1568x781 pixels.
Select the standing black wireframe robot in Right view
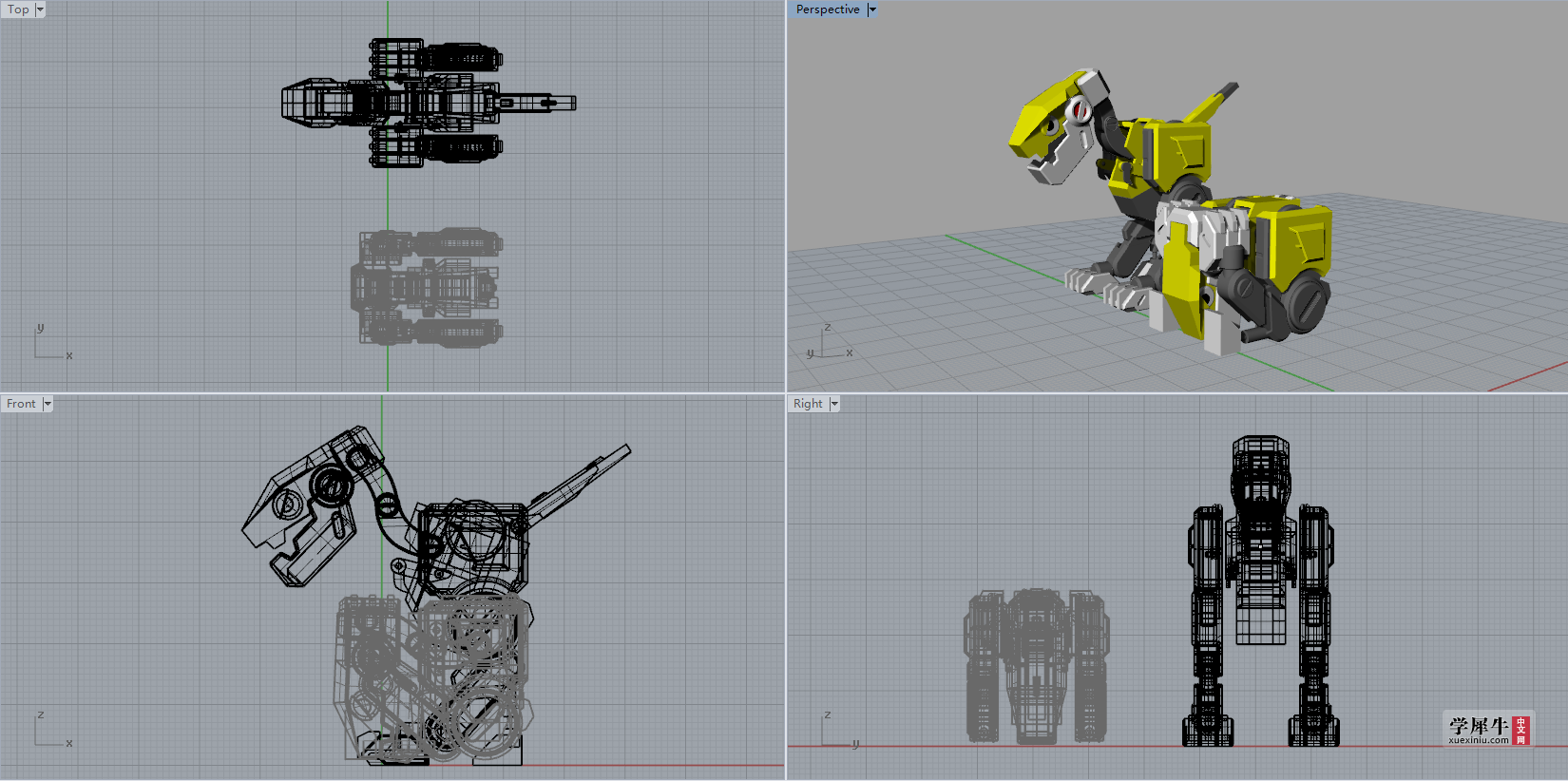1260,591
